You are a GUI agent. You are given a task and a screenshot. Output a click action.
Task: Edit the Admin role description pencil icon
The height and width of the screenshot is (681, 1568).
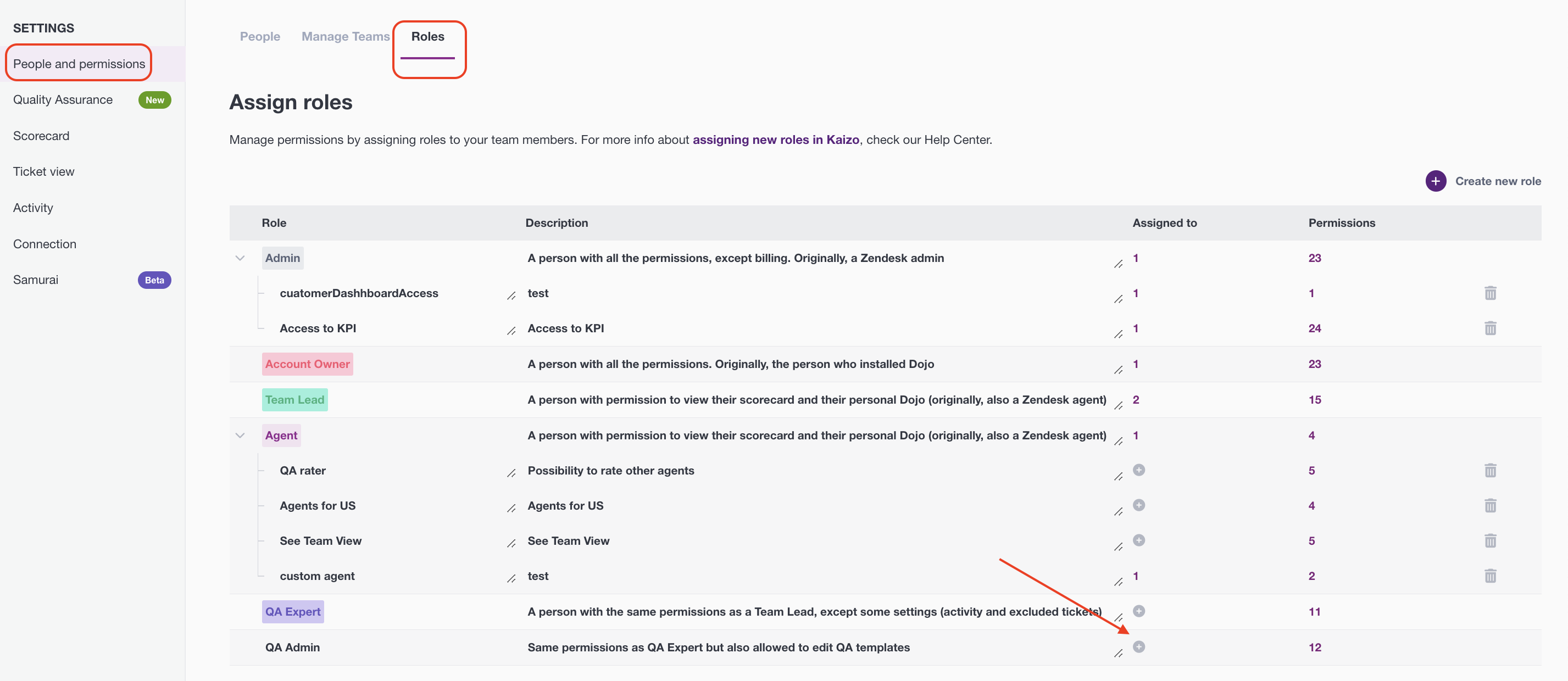pyautogui.click(x=1118, y=263)
